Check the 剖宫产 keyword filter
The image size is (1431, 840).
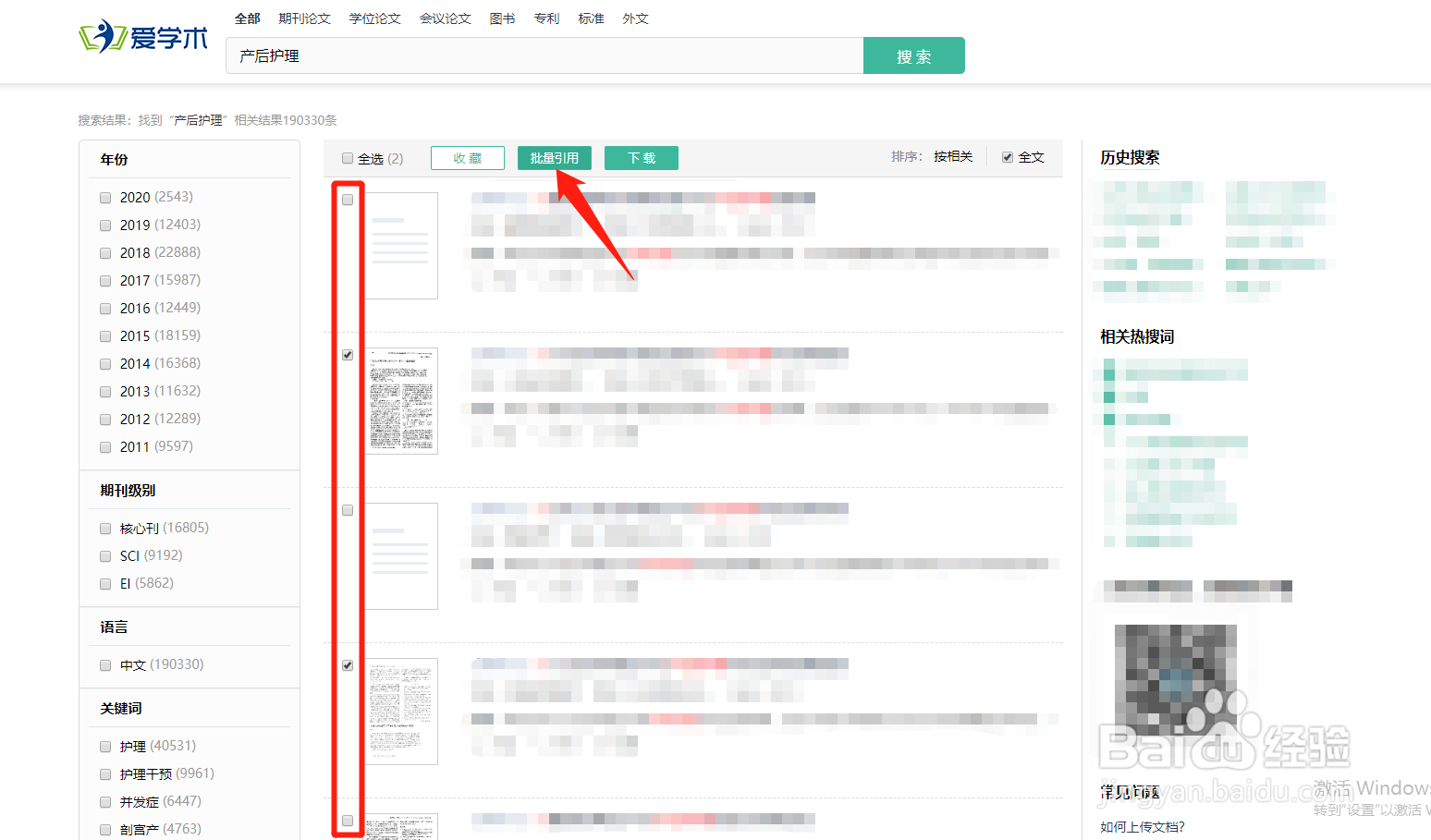coord(105,830)
